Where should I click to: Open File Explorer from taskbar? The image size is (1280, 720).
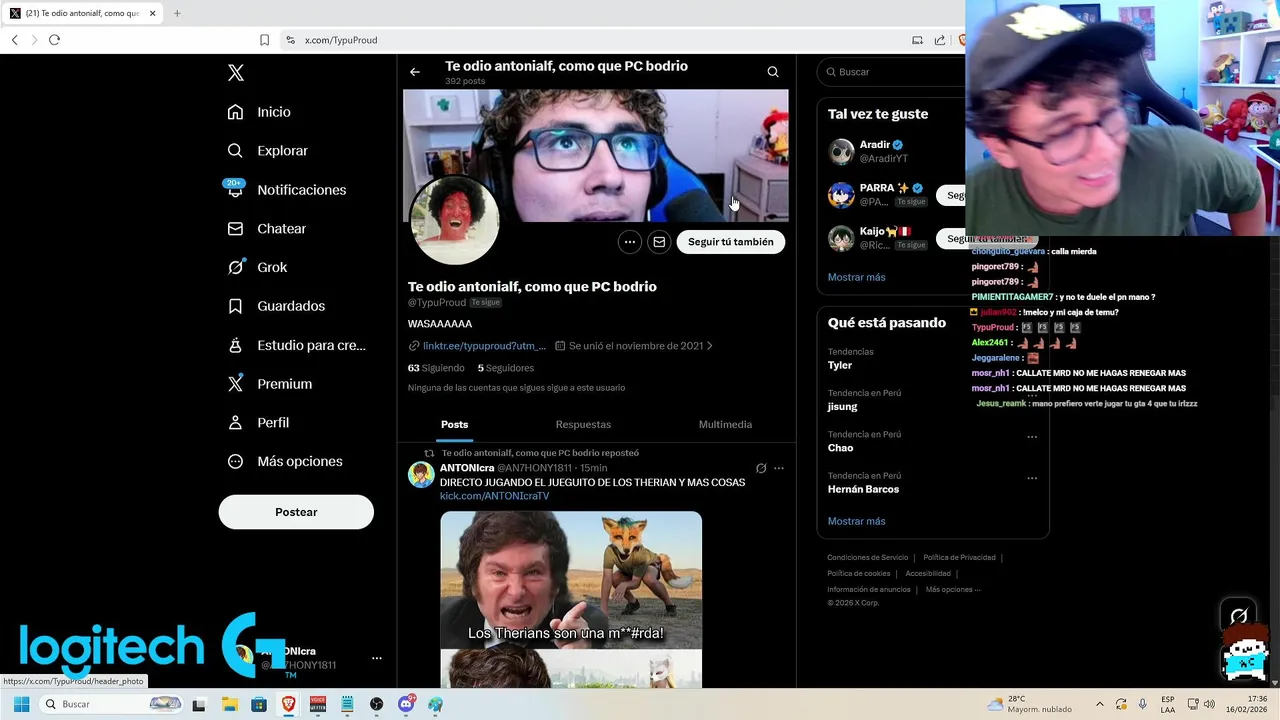tap(229, 704)
